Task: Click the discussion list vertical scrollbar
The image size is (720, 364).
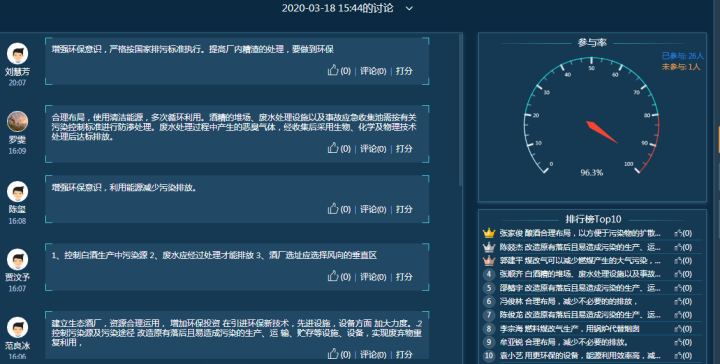Action: pos(461,110)
